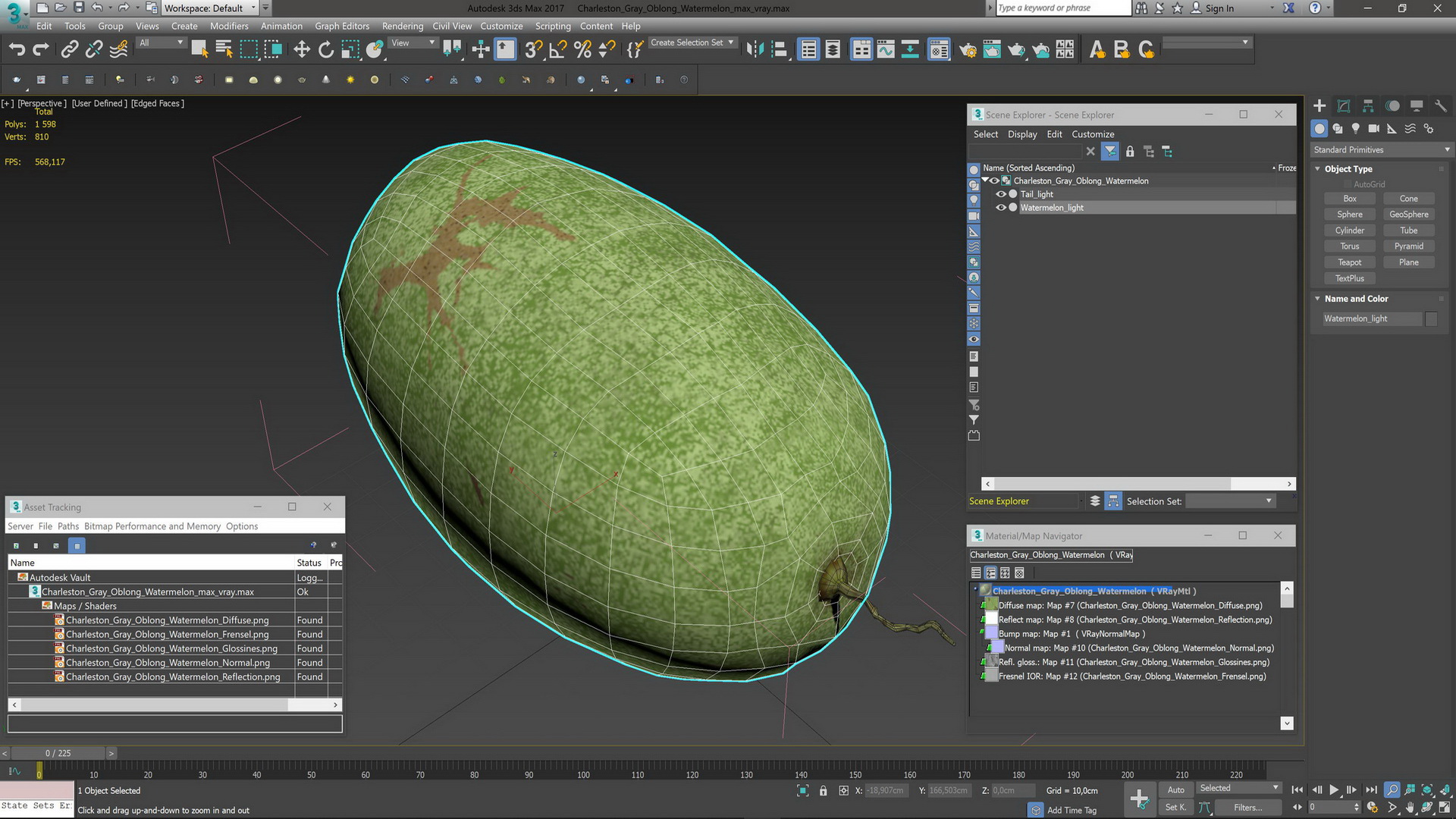1456x819 pixels.
Task: Click the Mirror tool icon
Action: click(755, 50)
